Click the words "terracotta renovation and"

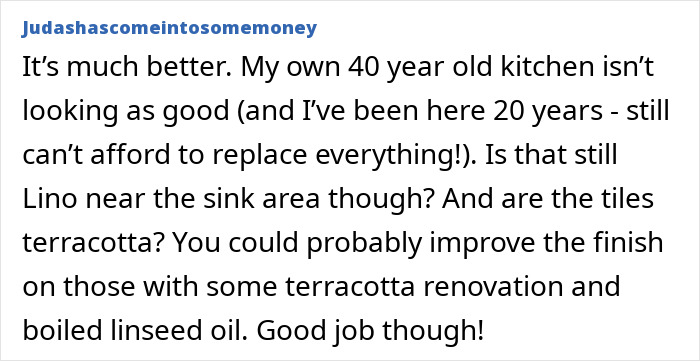tap(451, 286)
